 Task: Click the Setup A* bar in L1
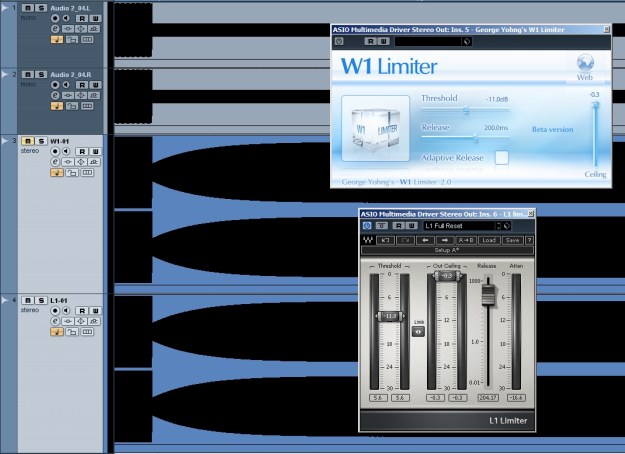(x=447, y=250)
